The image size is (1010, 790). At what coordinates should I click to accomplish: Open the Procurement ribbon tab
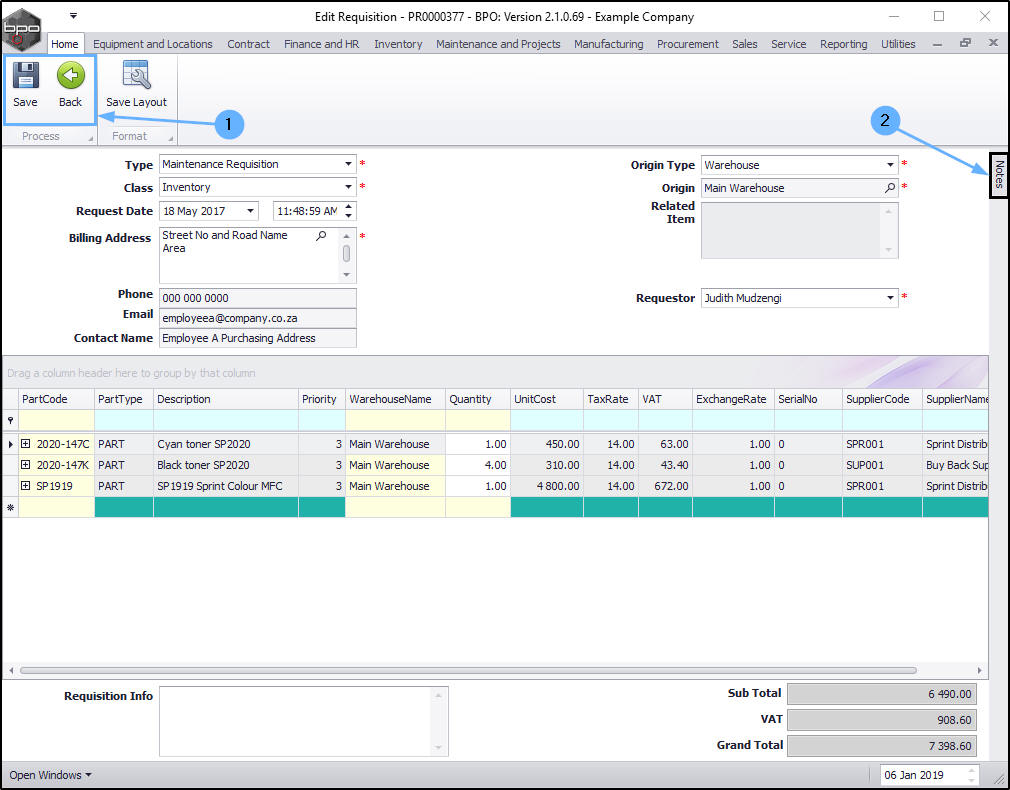[x=687, y=44]
